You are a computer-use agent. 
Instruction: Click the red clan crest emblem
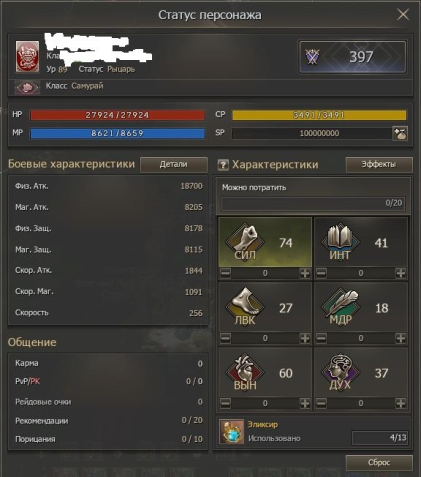tap(27, 56)
